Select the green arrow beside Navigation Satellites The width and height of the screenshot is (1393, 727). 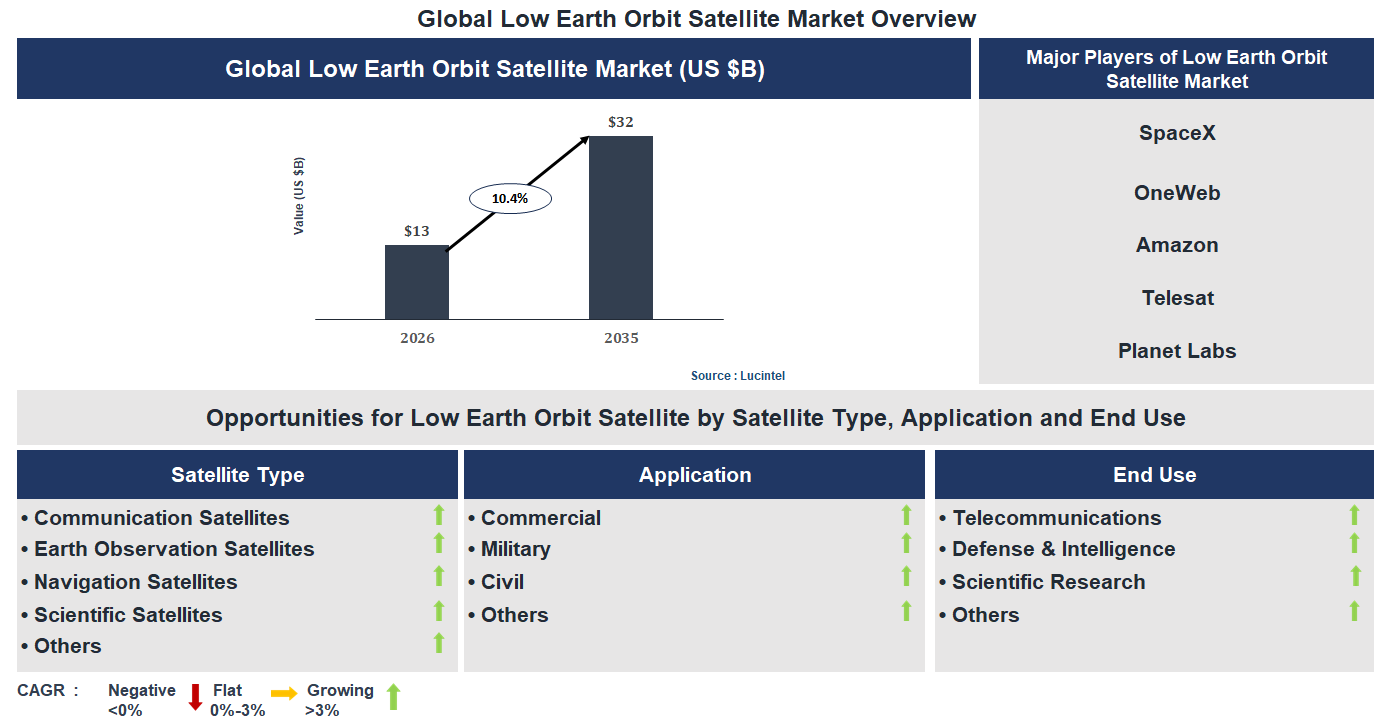(x=438, y=576)
